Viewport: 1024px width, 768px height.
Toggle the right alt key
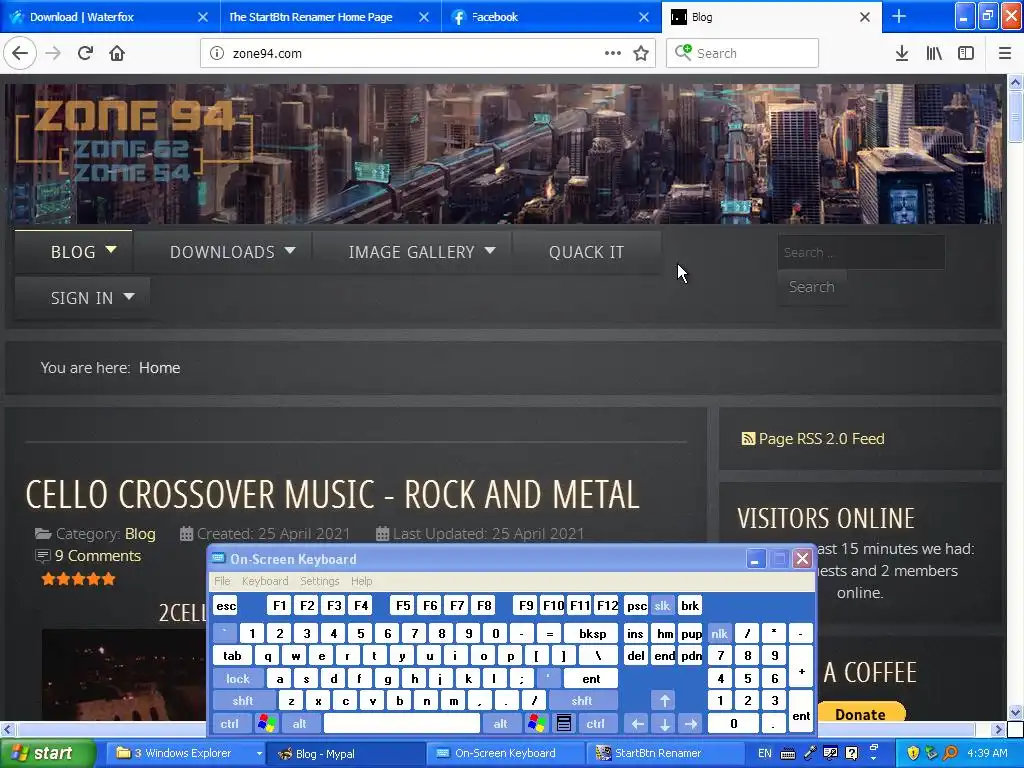tap(501, 724)
